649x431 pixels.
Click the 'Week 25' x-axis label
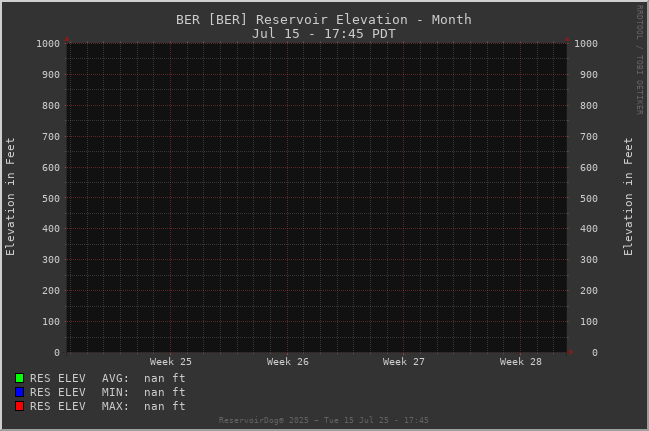171,361
